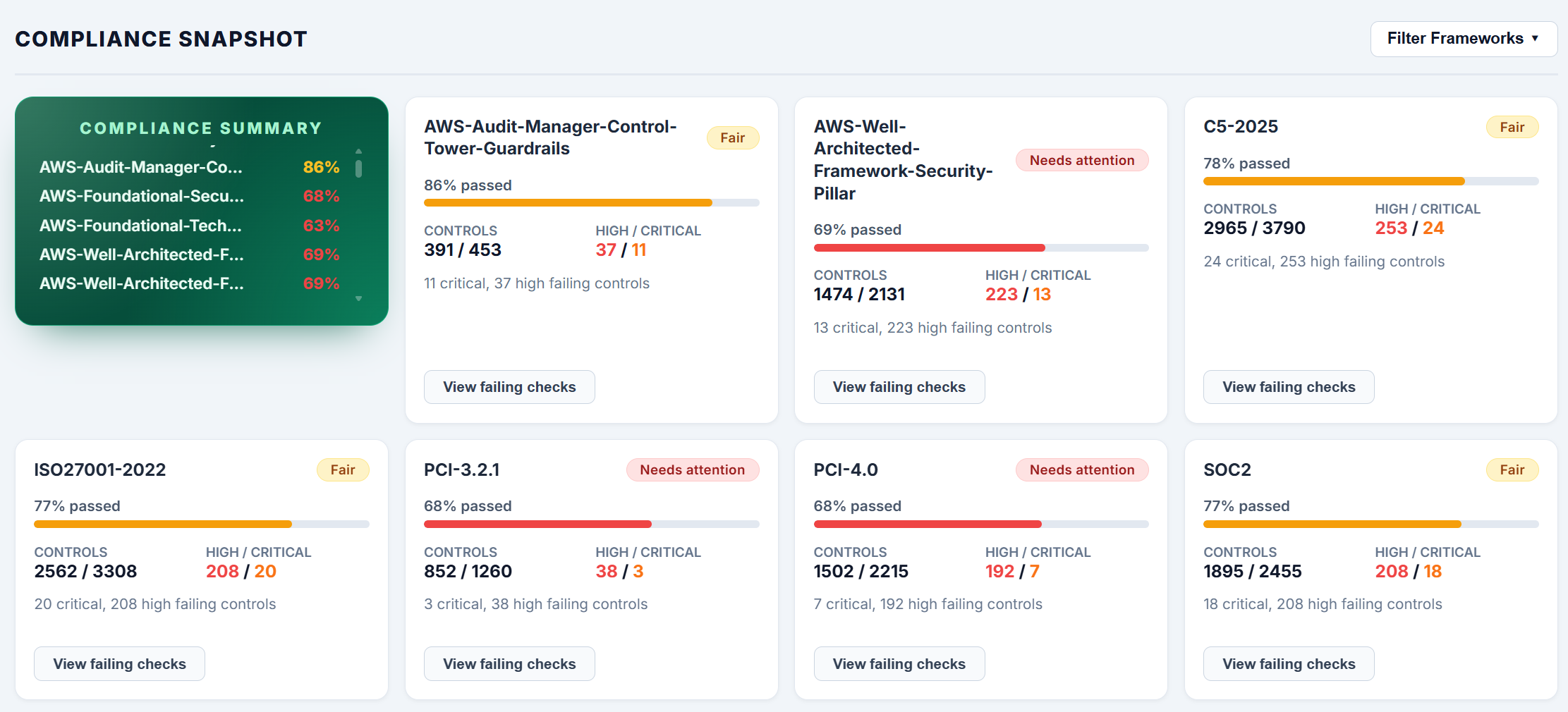Image resolution: width=1568 pixels, height=712 pixels.
Task: View failing checks for AWS-Well-Architected Security Pillar
Action: (x=899, y=387)
